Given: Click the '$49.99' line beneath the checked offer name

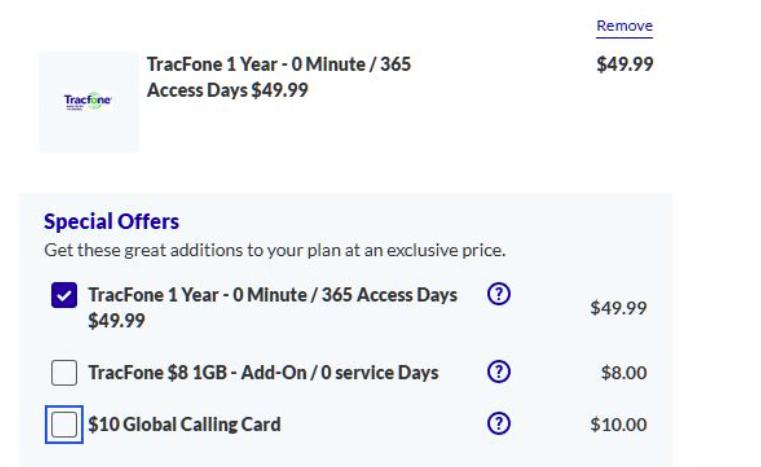Looking at the screenshot, I should click(116, 321).
